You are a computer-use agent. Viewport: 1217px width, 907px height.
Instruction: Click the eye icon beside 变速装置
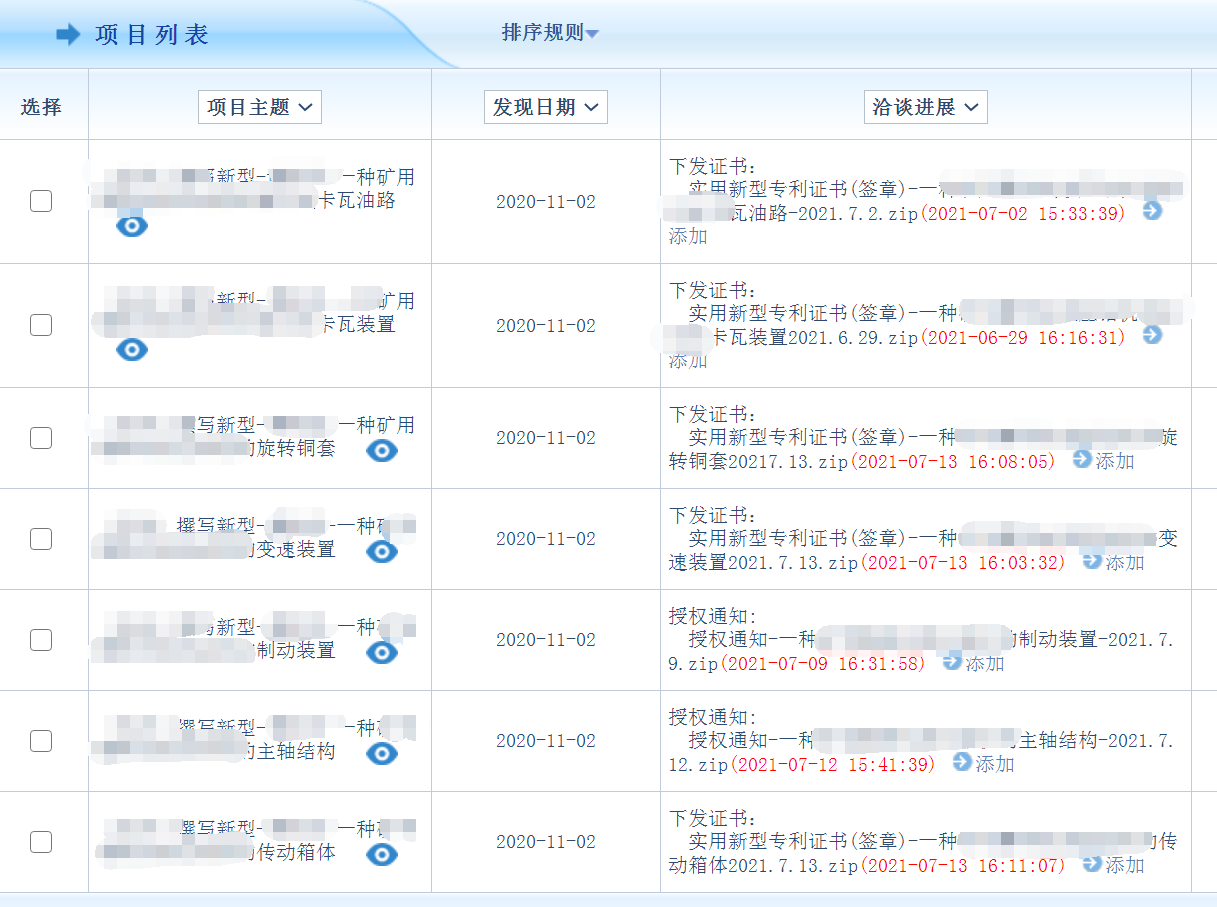pos(381,551)
